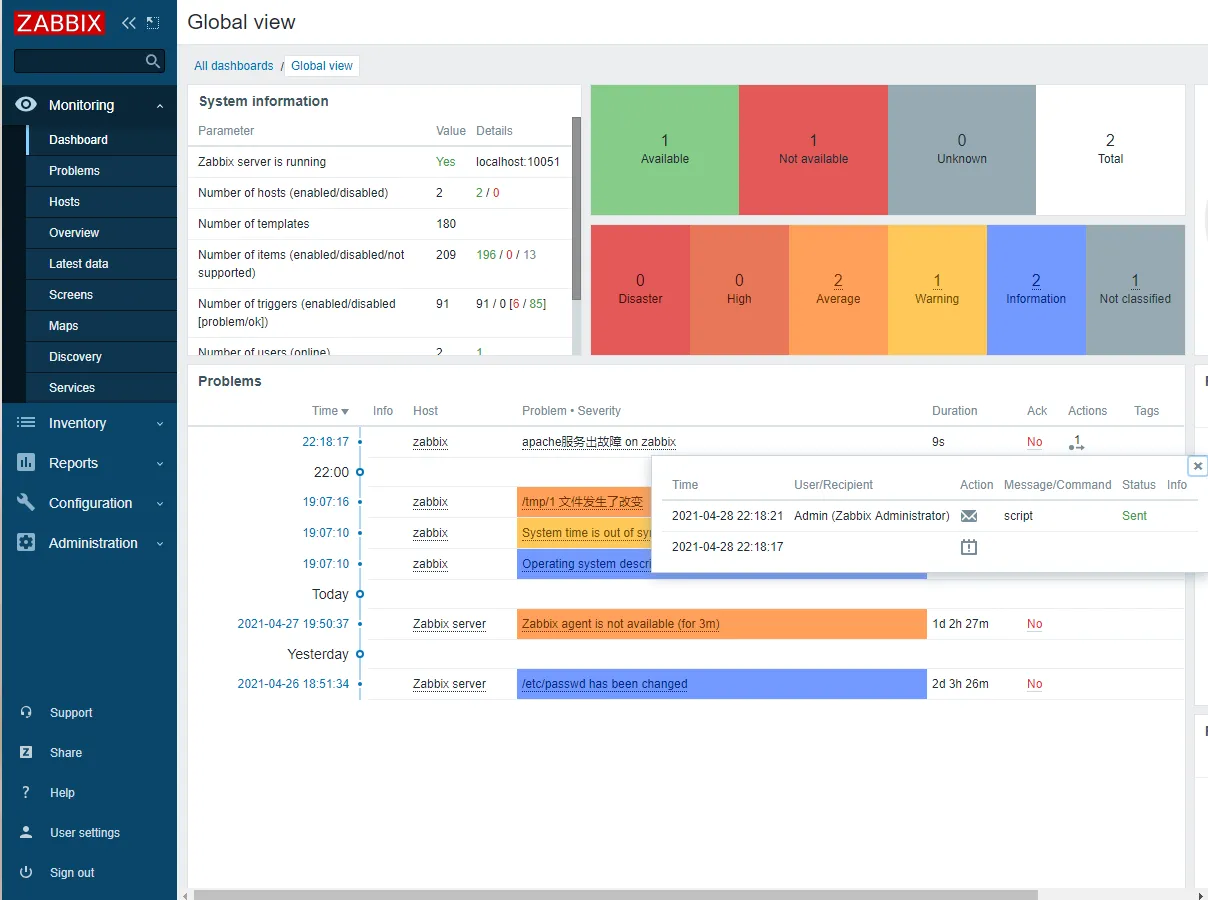This screenshot has width=1208, height=900.
Task: Click the Share Z icon
Action: point(26,753)
